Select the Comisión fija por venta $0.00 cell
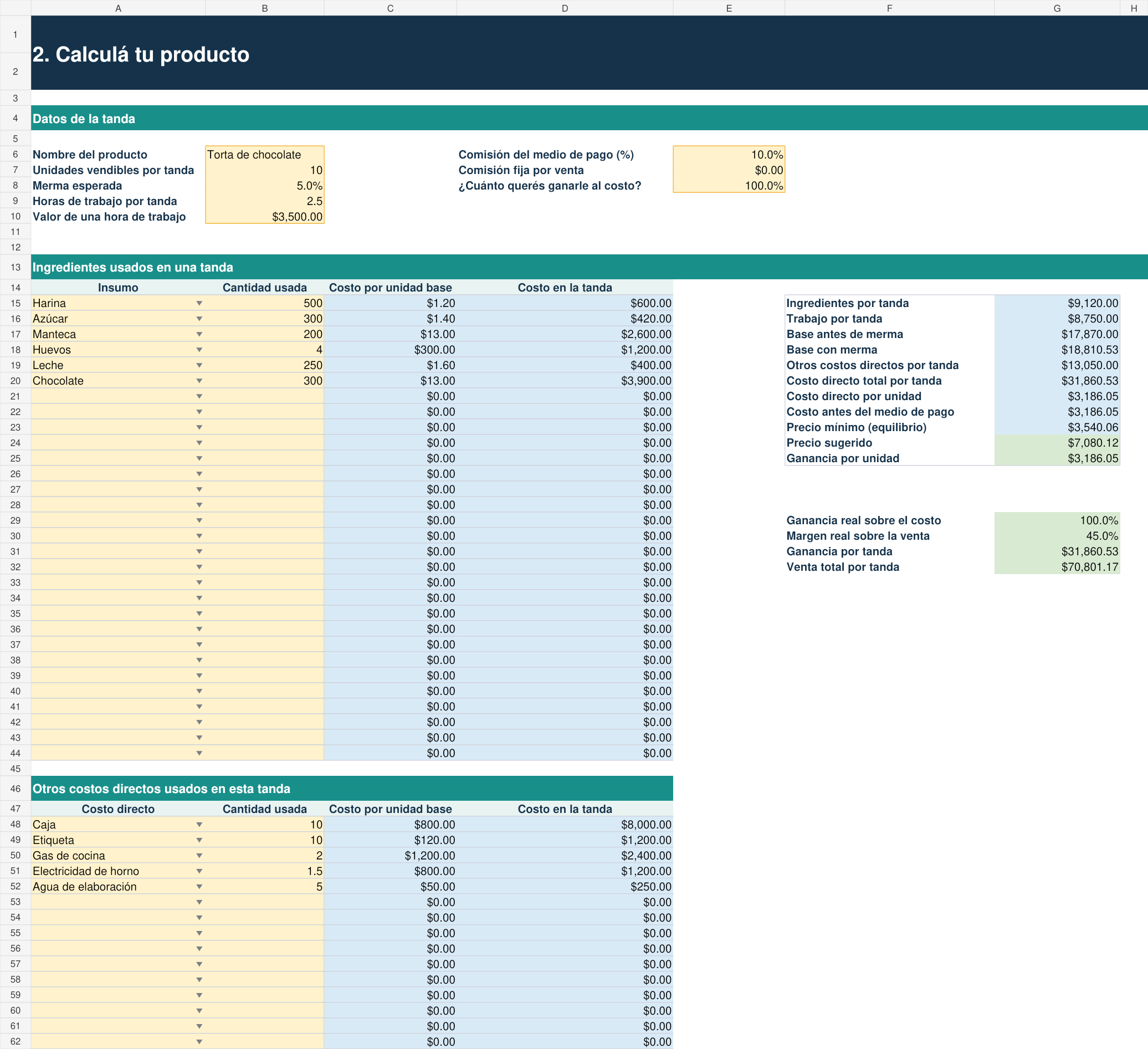The image size is (1148, 1049). point(729,170)
